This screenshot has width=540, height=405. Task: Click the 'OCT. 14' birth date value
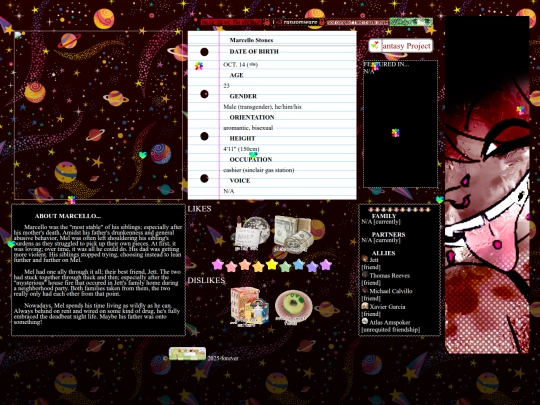point(240,64)
